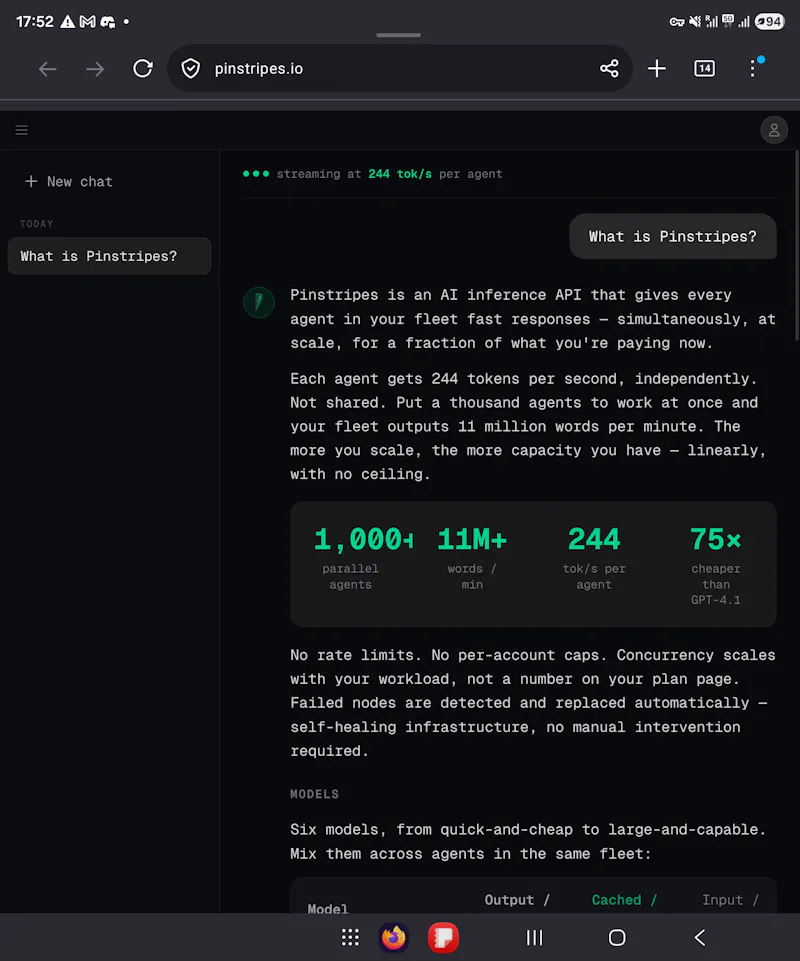Click the 75× cheaper than GPT-4.1 stat
The height and width of the screenshot is (961, 800).
(x=715, y=566)
